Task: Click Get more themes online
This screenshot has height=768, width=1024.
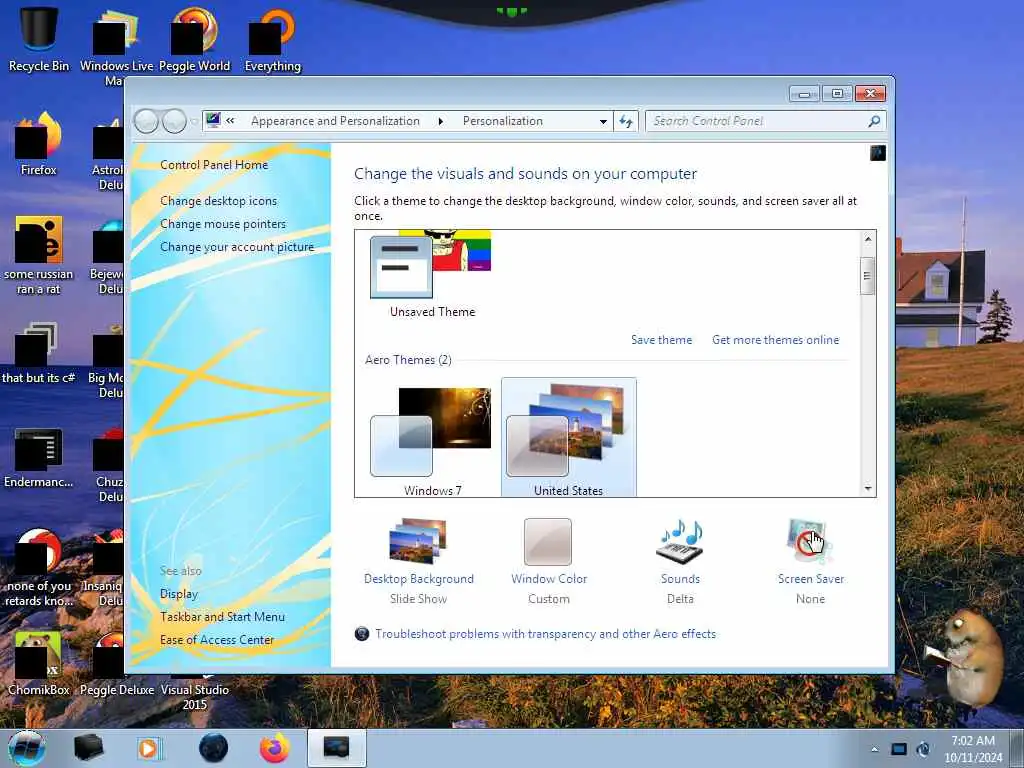Action: 775,340
